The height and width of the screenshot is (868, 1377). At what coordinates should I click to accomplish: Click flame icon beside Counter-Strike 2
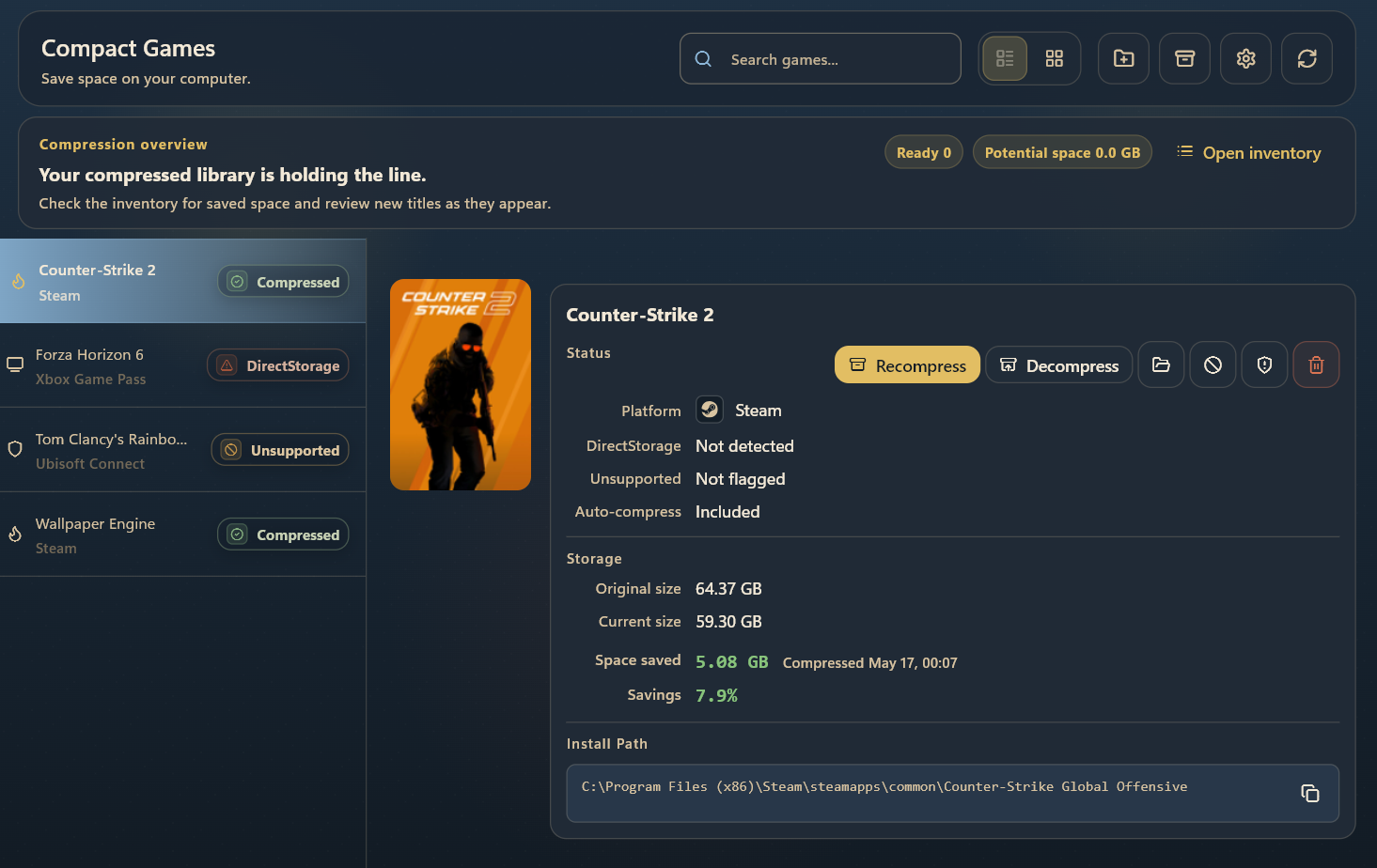coord(18,281)
